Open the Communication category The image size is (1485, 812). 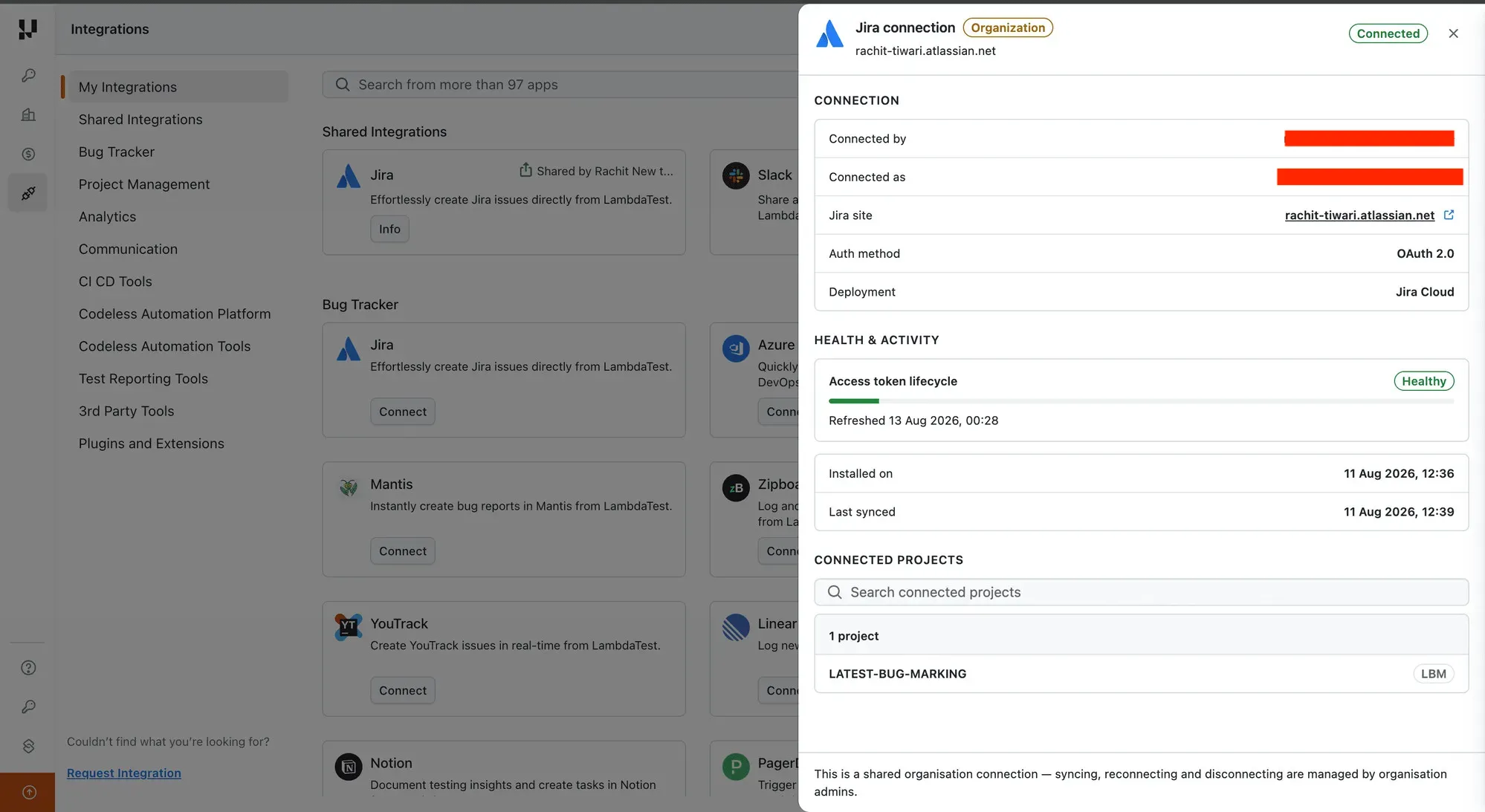pos(128,249)
